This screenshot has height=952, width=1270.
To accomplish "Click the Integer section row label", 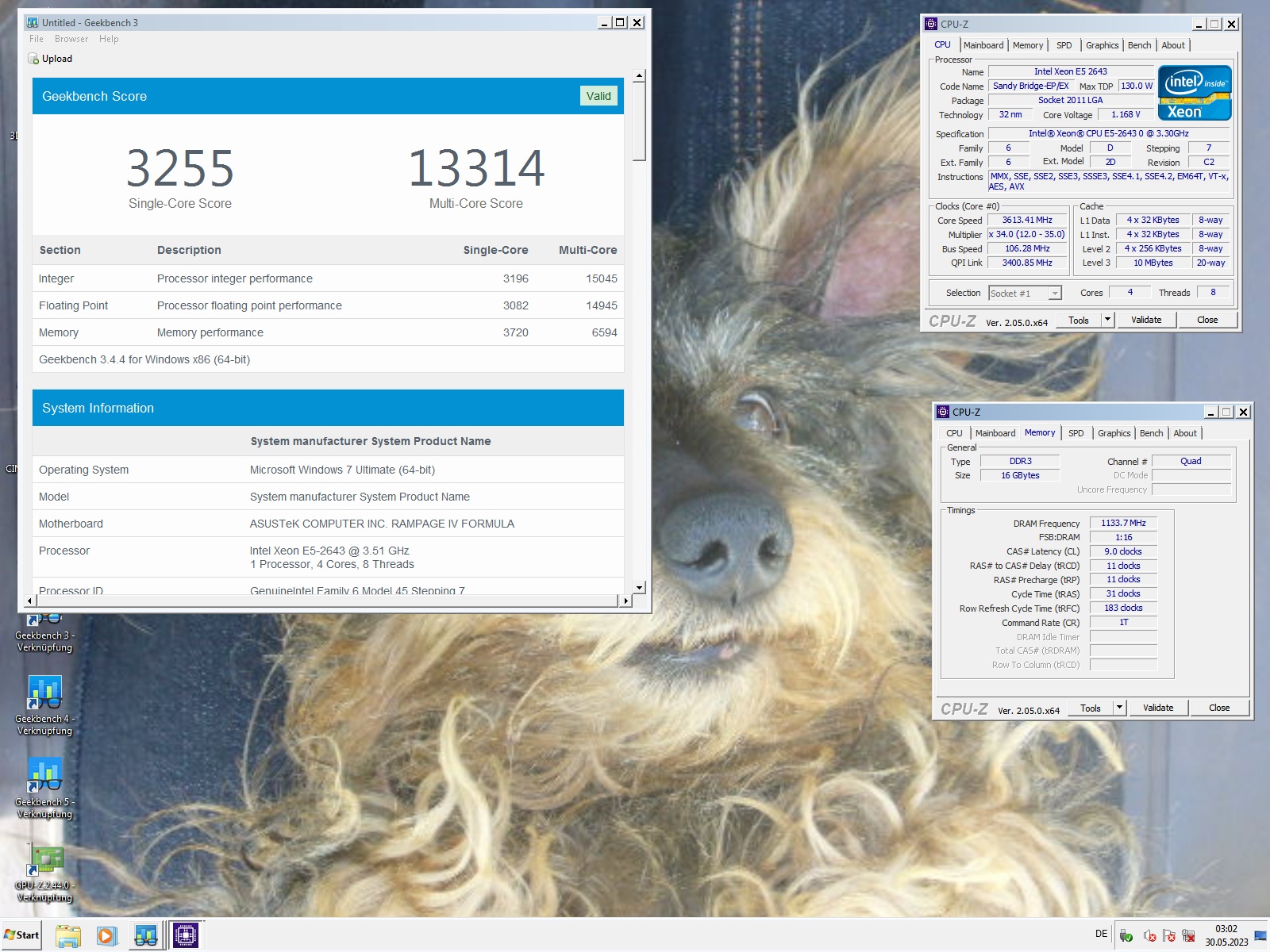I will coord(56,278).
